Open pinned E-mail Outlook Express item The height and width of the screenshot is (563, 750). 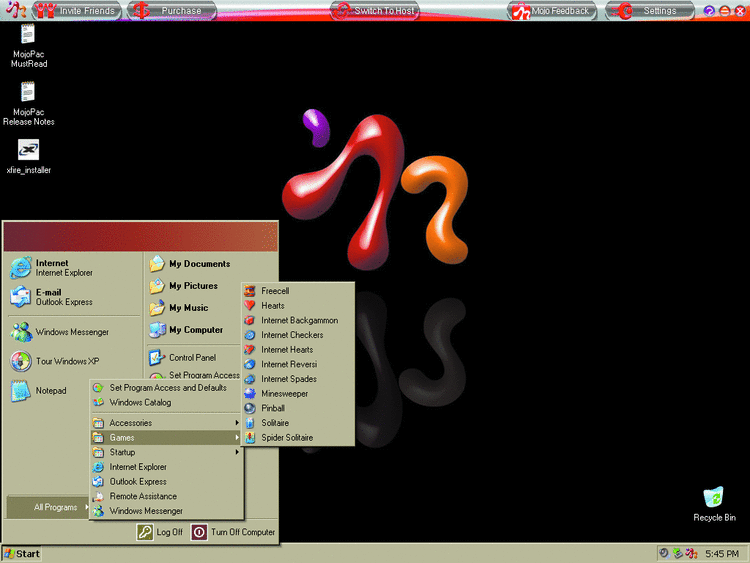(74, 297)
